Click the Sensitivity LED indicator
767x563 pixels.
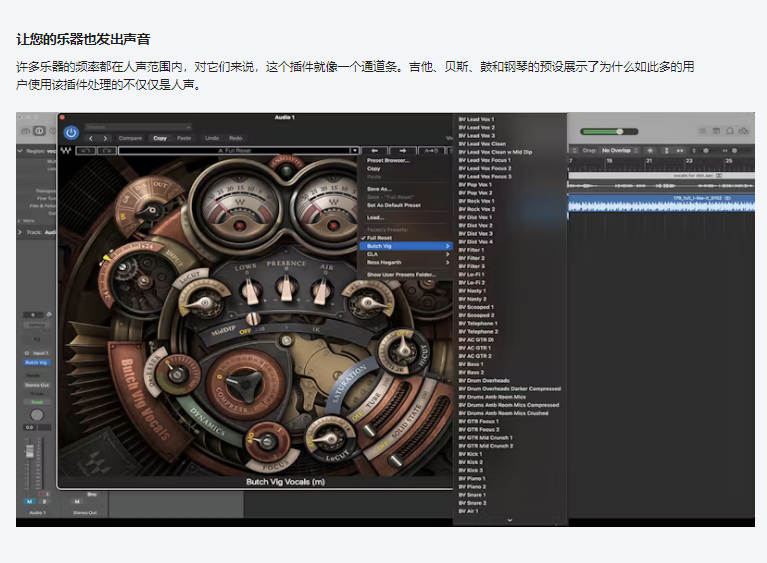[285, 171]
